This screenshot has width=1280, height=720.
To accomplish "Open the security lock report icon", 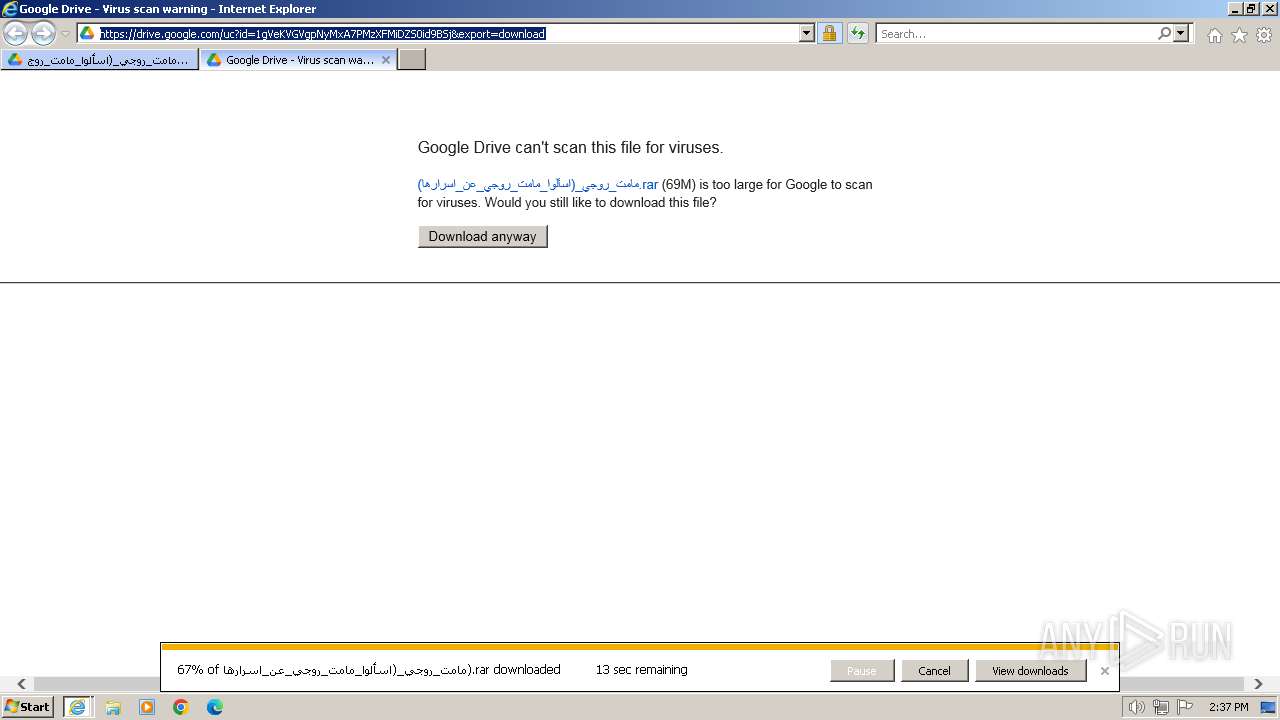I will pos(829,33).
